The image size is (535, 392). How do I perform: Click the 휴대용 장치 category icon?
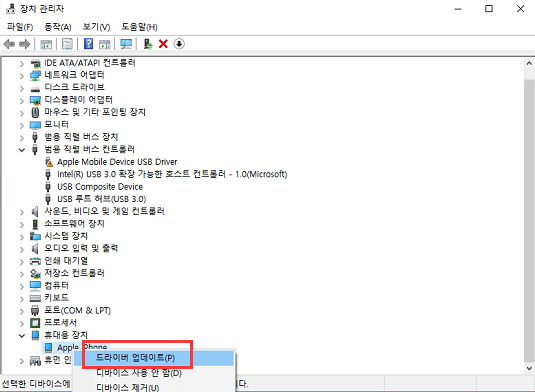(35, 335)
